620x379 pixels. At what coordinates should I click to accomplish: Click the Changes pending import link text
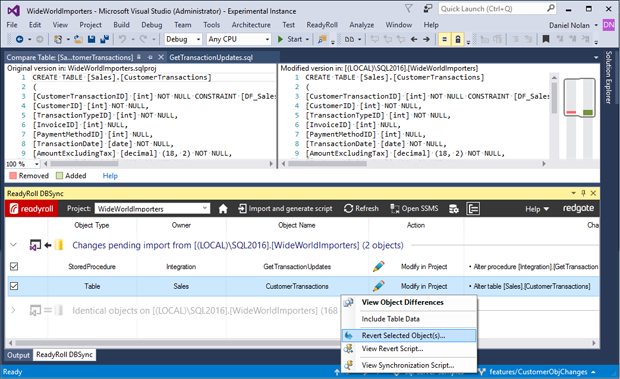238,245
